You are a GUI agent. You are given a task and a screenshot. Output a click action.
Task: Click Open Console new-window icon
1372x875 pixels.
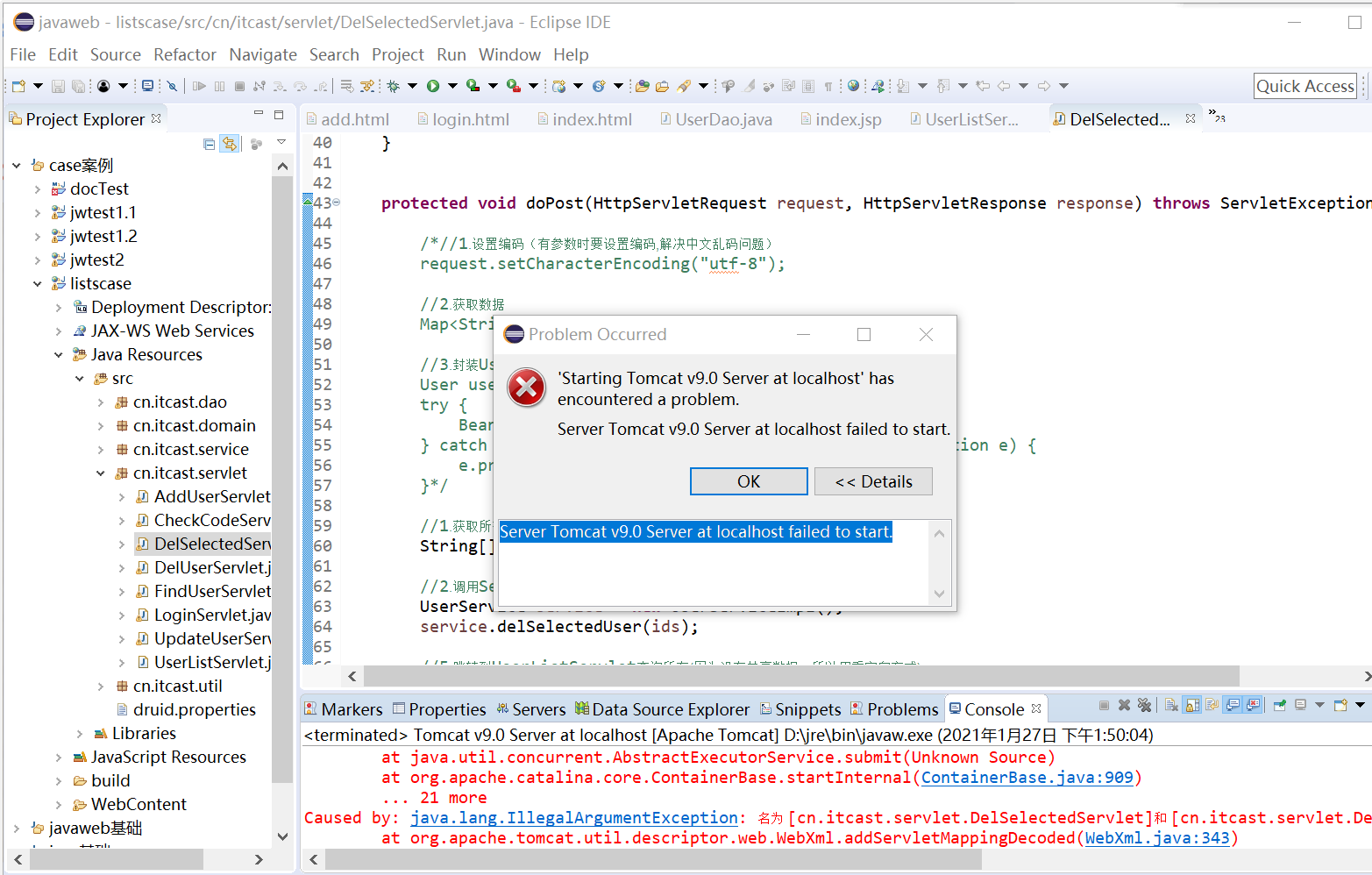[1340, 705]
